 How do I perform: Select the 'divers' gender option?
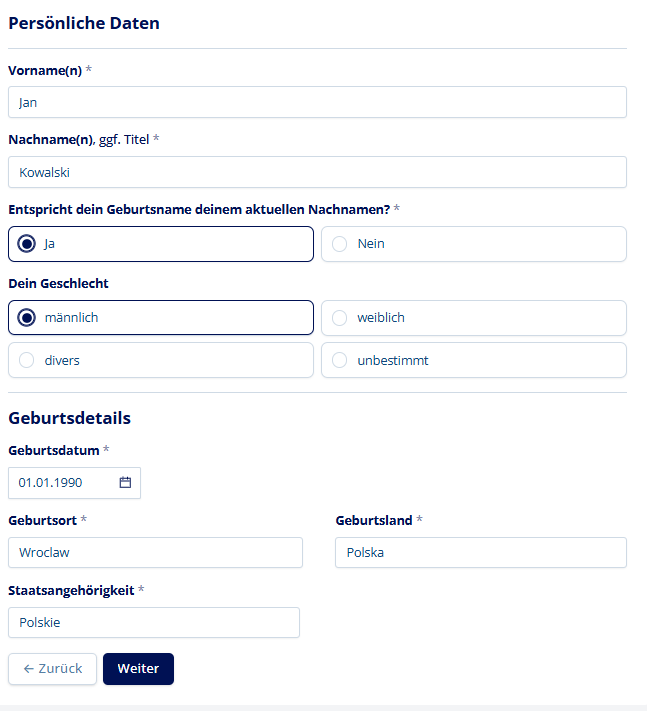pyautogui.click(x=27, y=360)
